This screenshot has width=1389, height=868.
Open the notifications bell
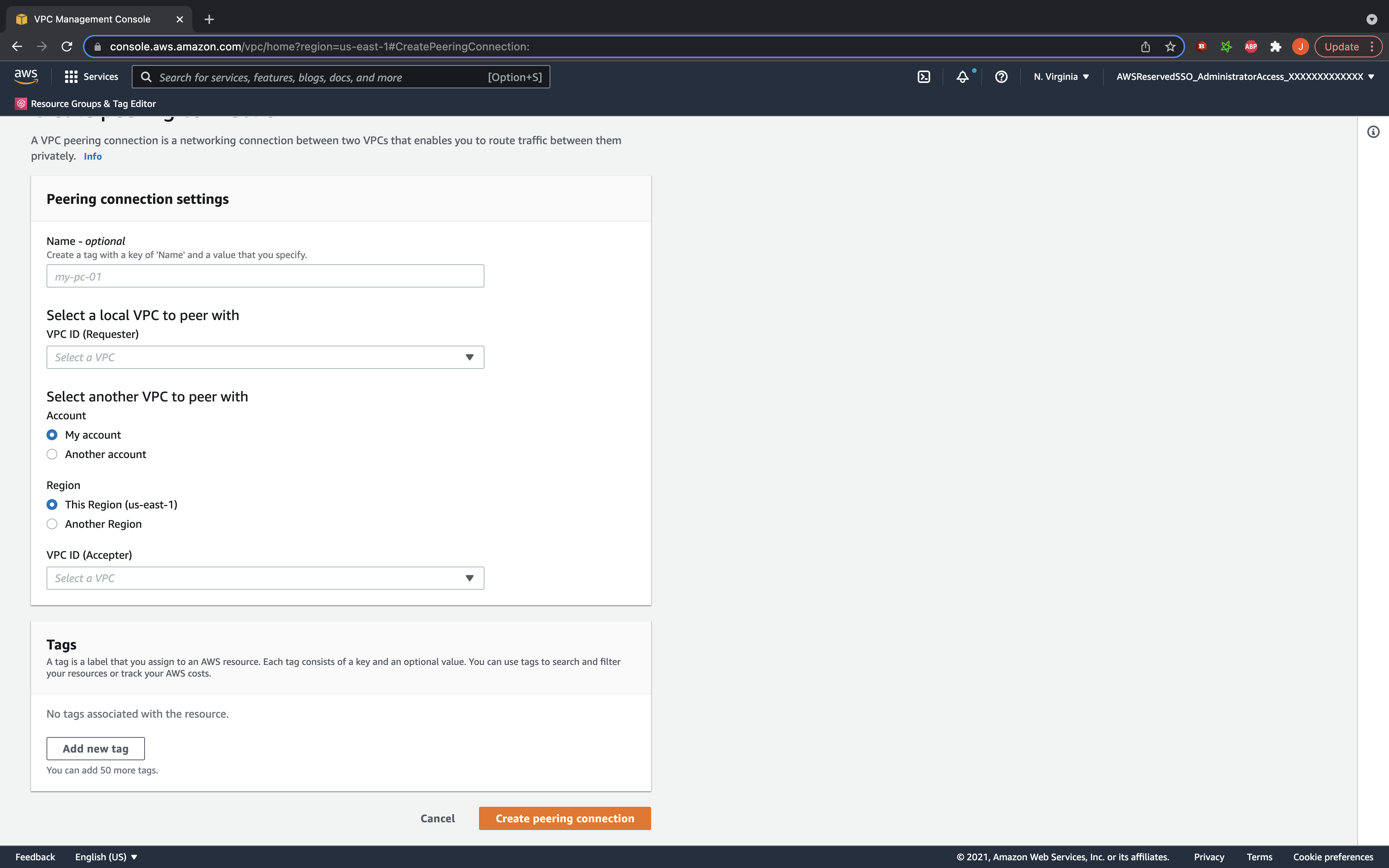tap(963, 77)
